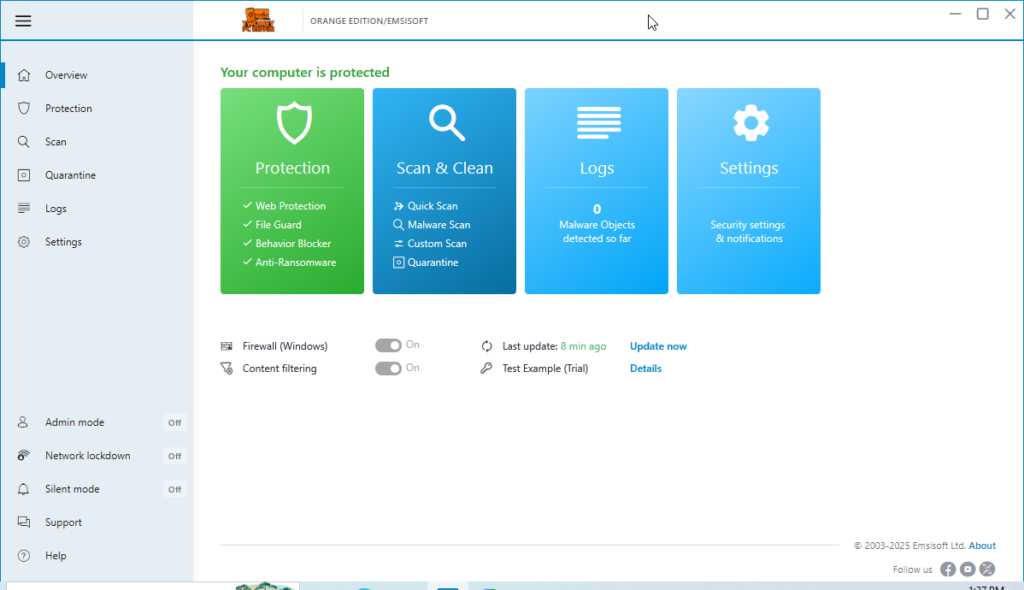Click the Help question mark icon

pyautogui.click(x=24, y=555)
